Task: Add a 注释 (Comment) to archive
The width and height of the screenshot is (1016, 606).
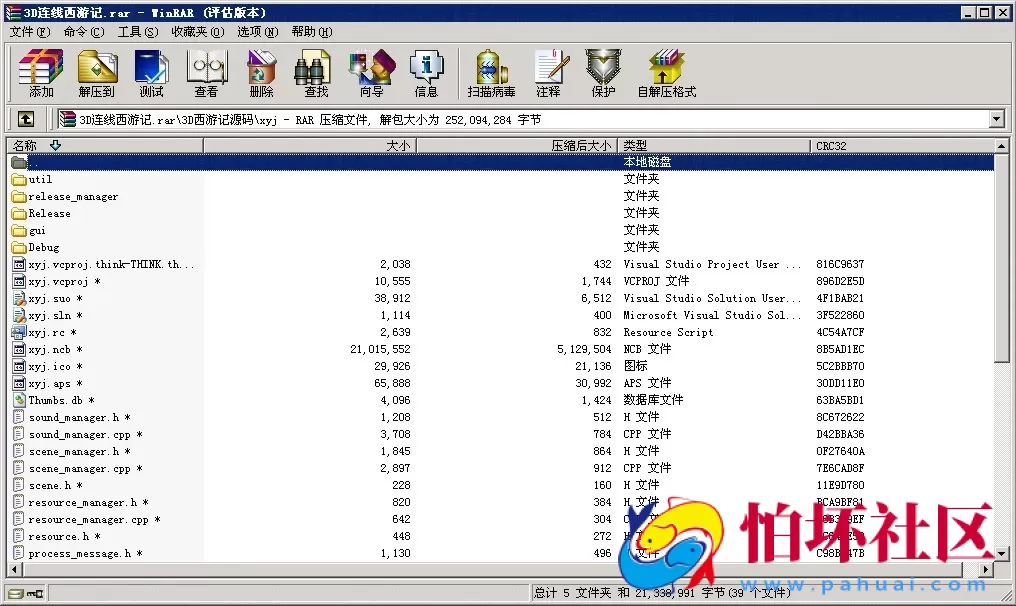Action: click(x=551, y=72)
